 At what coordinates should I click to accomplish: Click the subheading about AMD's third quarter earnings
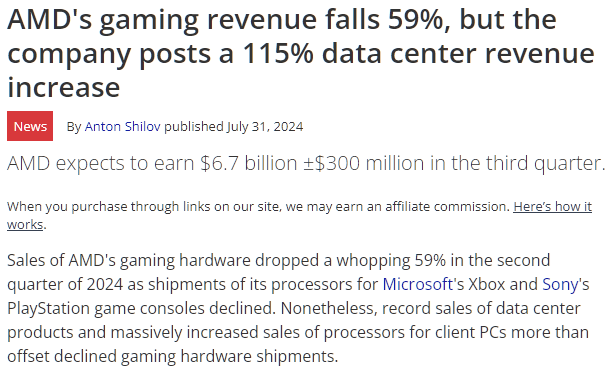coord(306,163)
